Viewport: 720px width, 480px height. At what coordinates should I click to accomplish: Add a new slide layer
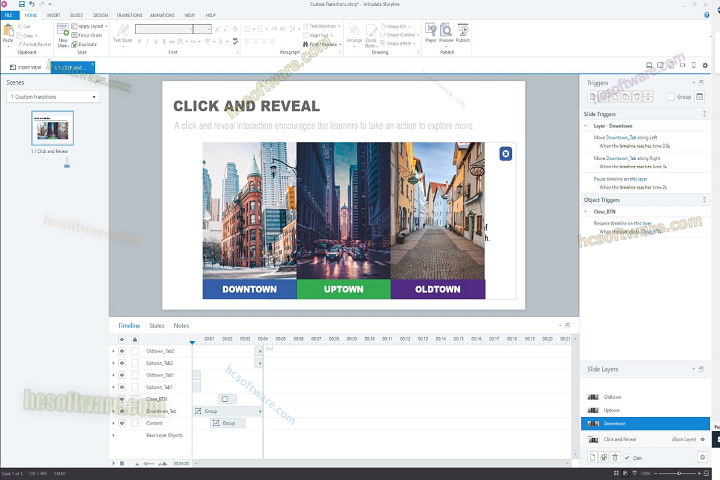tap(592, 457)
